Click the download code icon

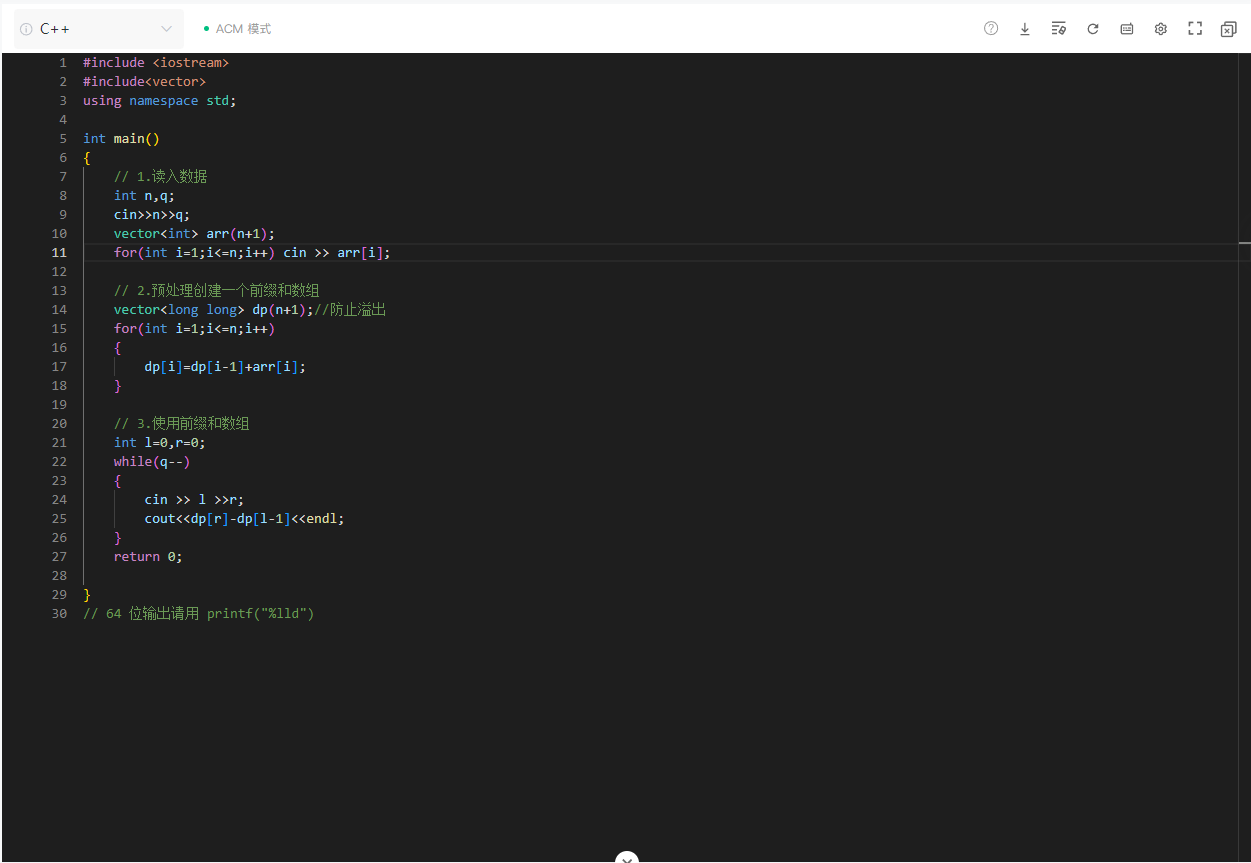1025,29
